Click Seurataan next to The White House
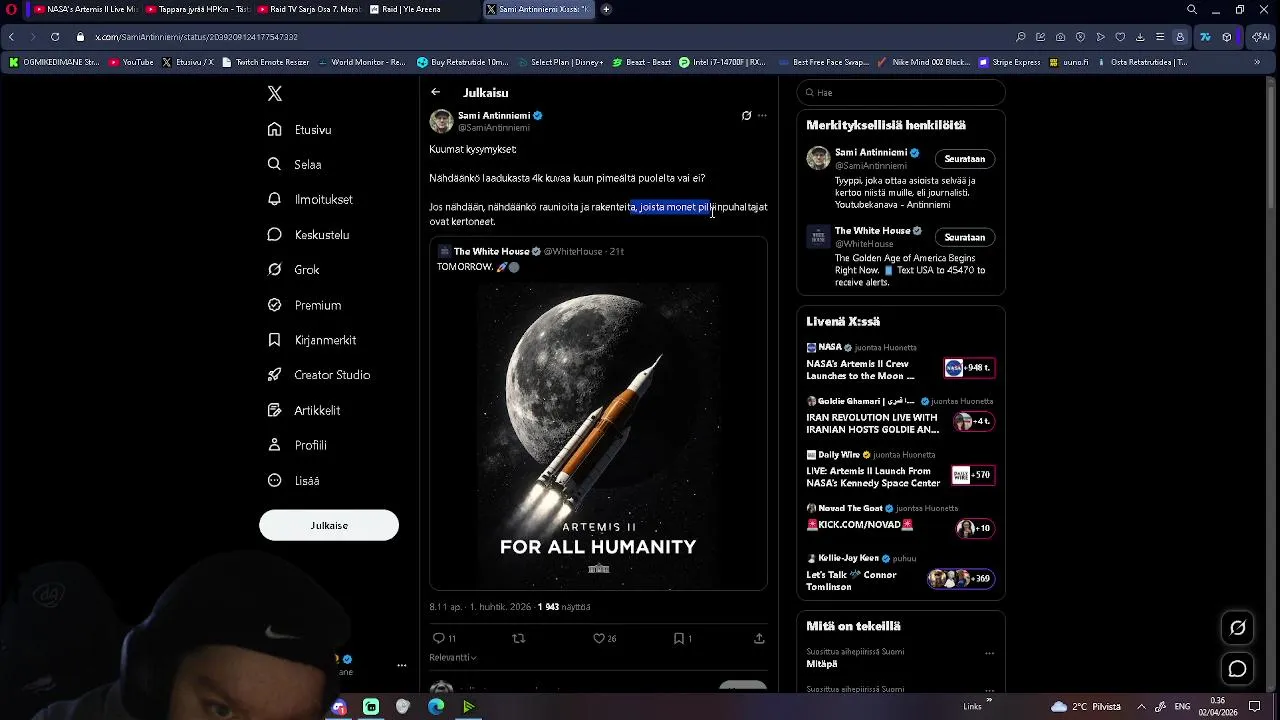 click(x=965, y=238)
